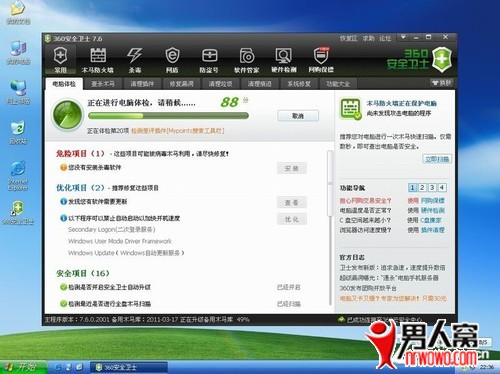This screenshot has width=500, height=374.
Task: Open the 我的文档 desktop icon
Action: (x=18, y=12)
